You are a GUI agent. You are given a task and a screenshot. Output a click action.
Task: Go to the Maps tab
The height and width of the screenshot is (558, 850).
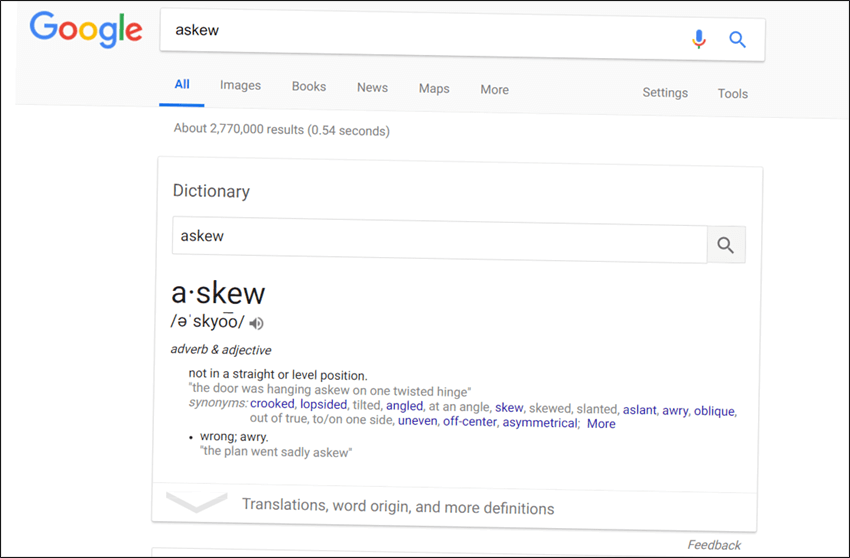(434, 88)
